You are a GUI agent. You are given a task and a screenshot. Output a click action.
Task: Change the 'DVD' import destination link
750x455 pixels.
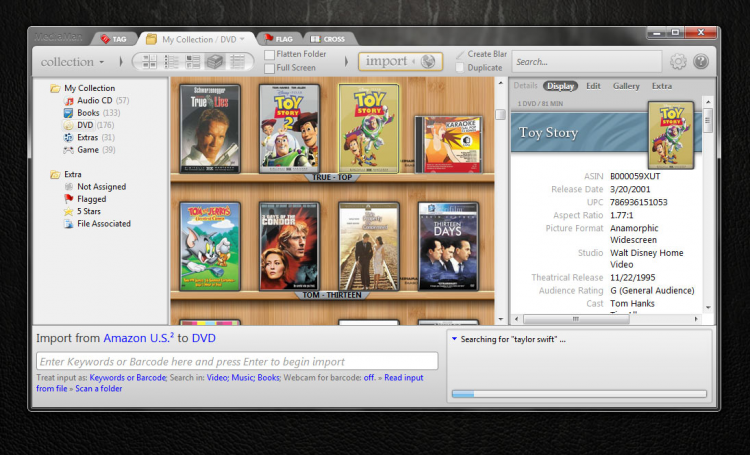[x=204, y=338]
